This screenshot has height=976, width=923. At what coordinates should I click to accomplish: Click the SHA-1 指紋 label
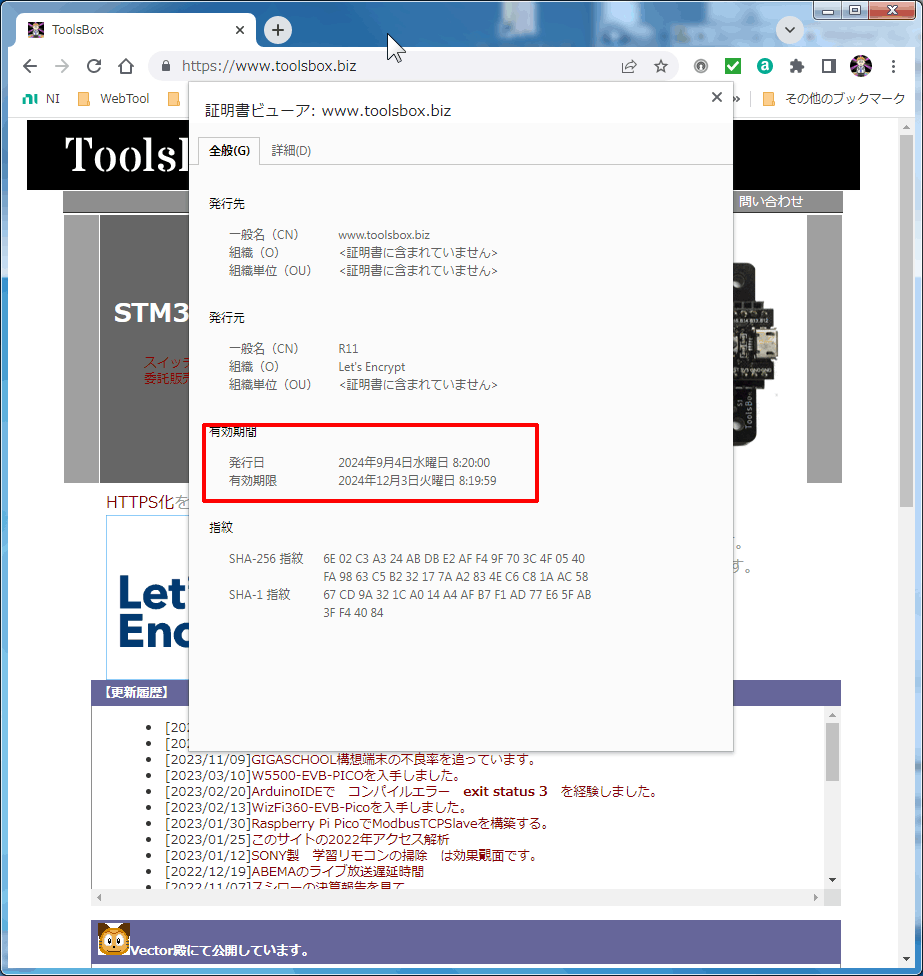pyautogui.click(x=260, y=594)
